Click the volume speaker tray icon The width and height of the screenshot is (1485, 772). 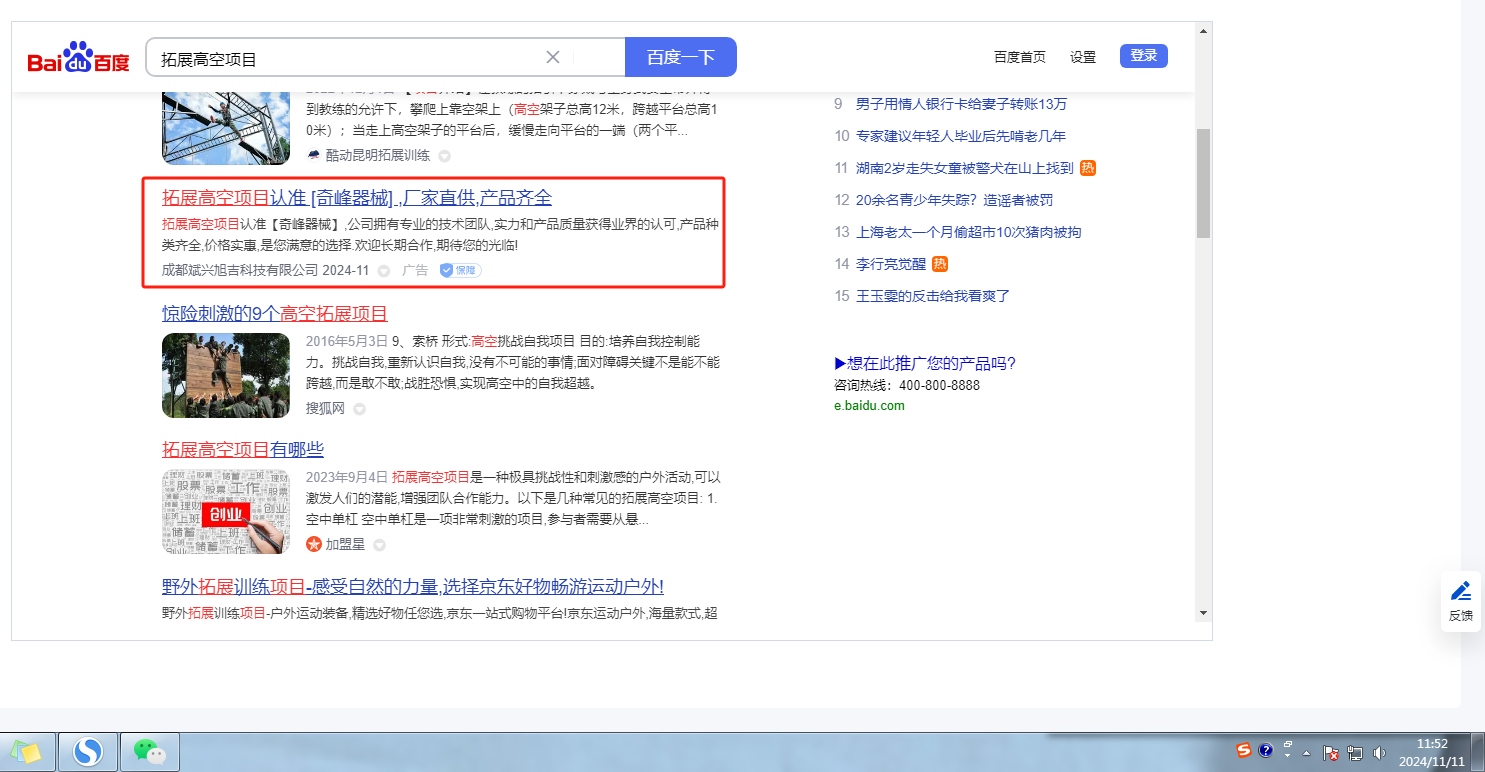point(1380,752)
